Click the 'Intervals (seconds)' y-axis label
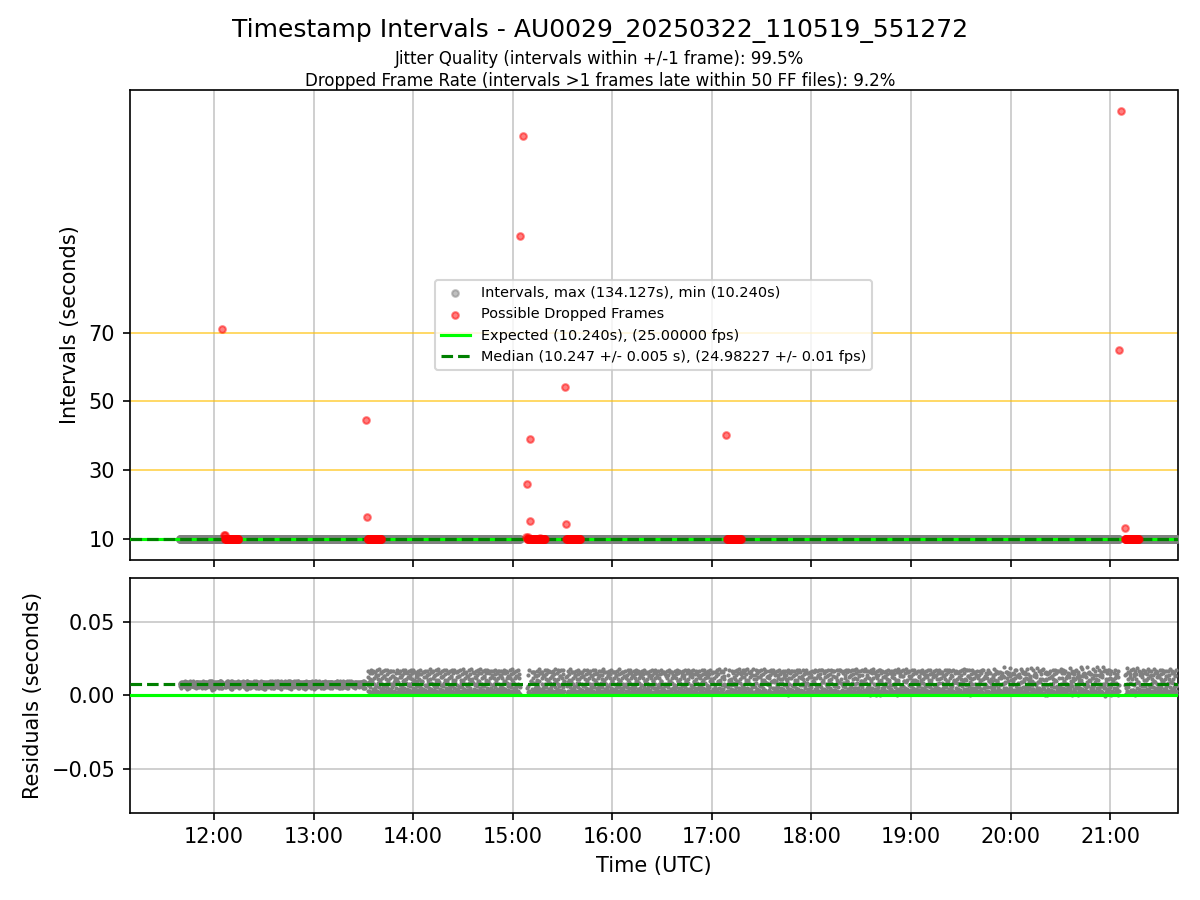Screen dimensions: 1200x900 pos(69,325)
